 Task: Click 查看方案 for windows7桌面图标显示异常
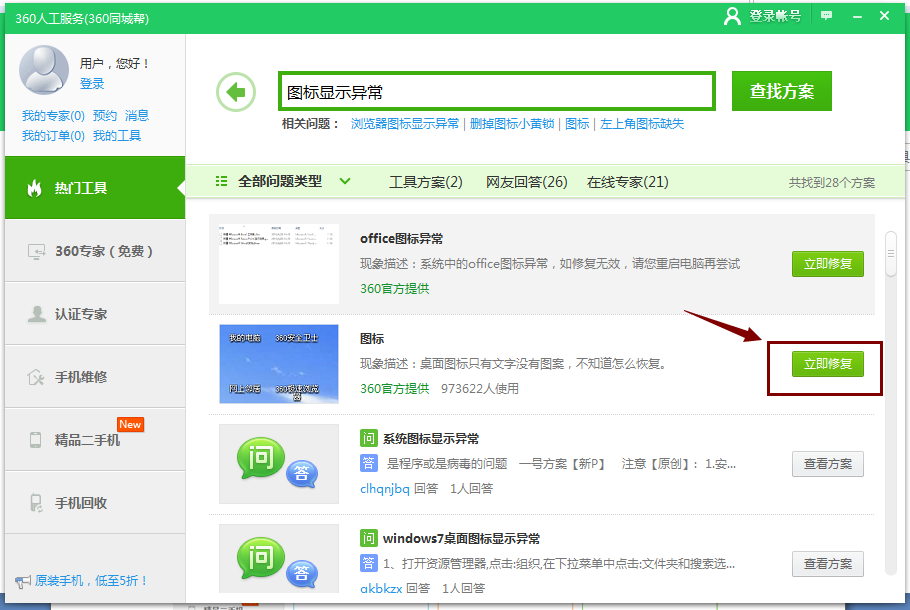(828, 564)
